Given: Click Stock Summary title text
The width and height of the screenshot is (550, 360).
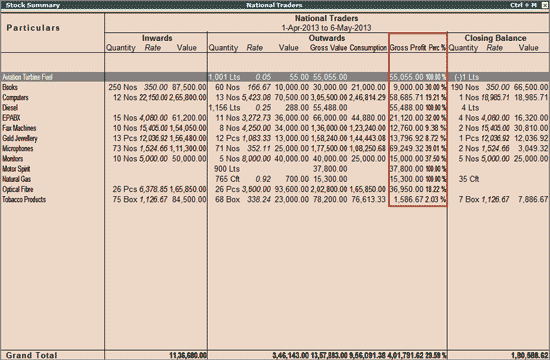Looking at the screenshot, I should 33,5.
